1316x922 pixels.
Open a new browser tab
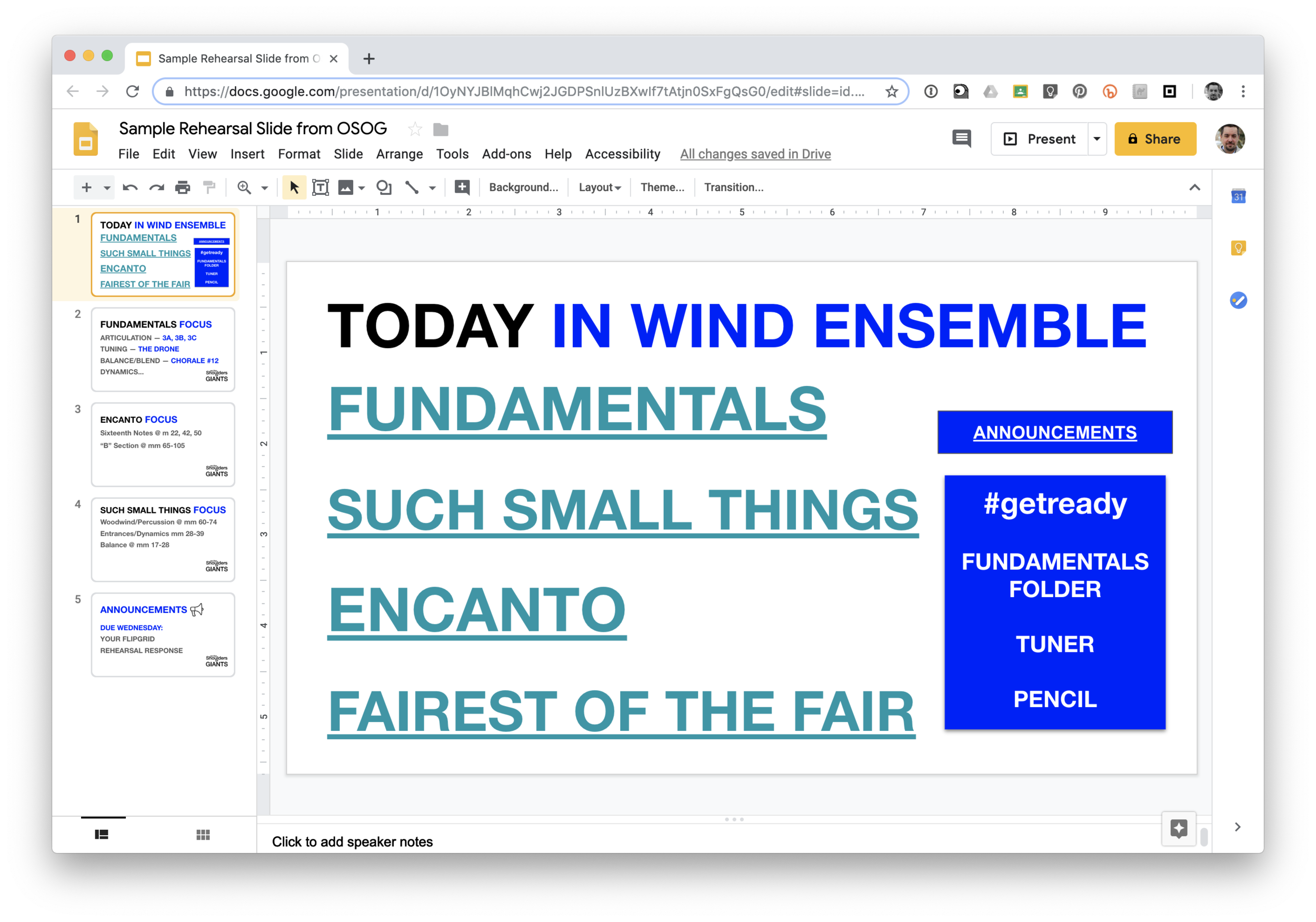click(x=369, y=58)
